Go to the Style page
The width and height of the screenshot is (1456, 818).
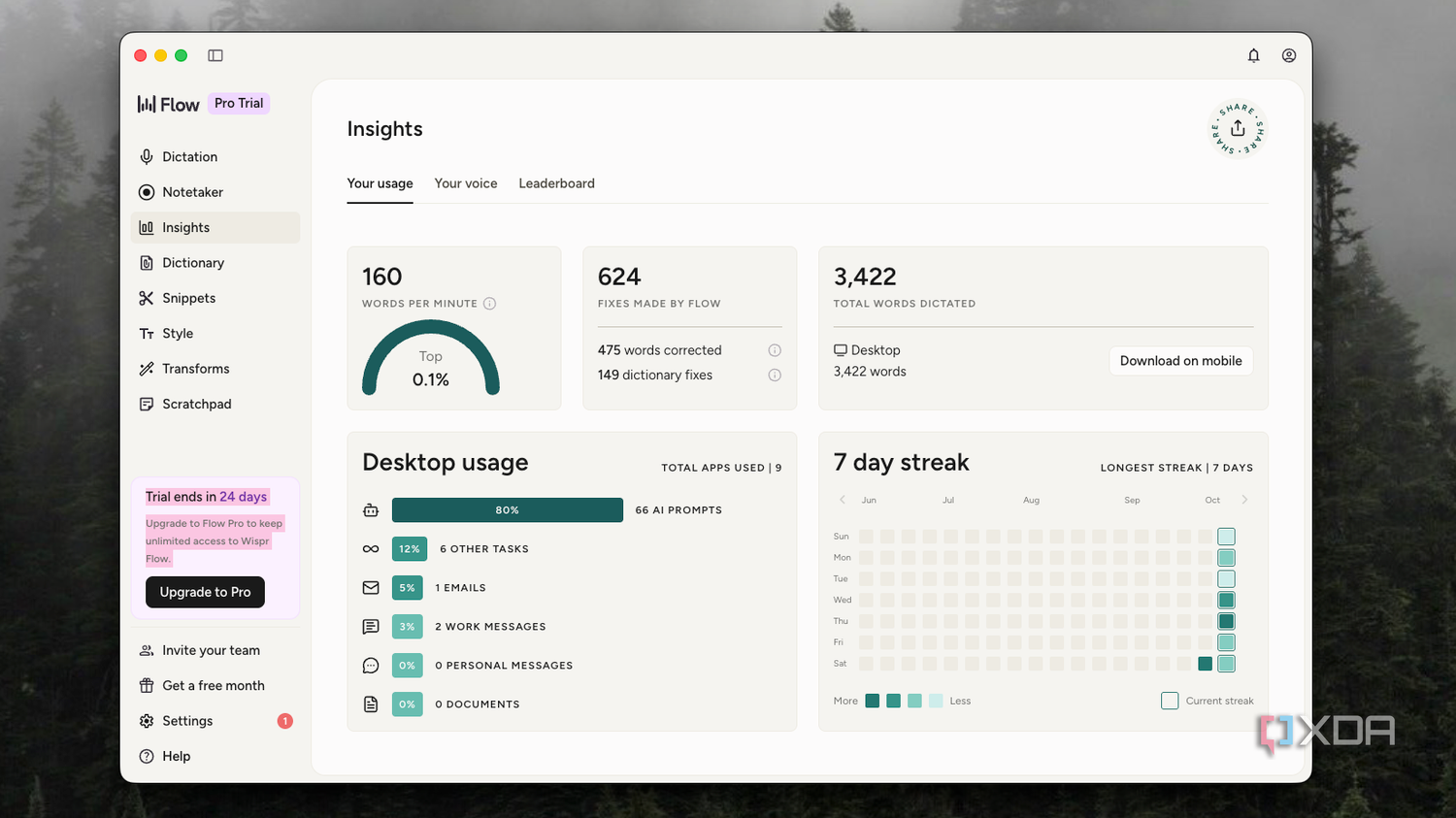coord(215,334)
